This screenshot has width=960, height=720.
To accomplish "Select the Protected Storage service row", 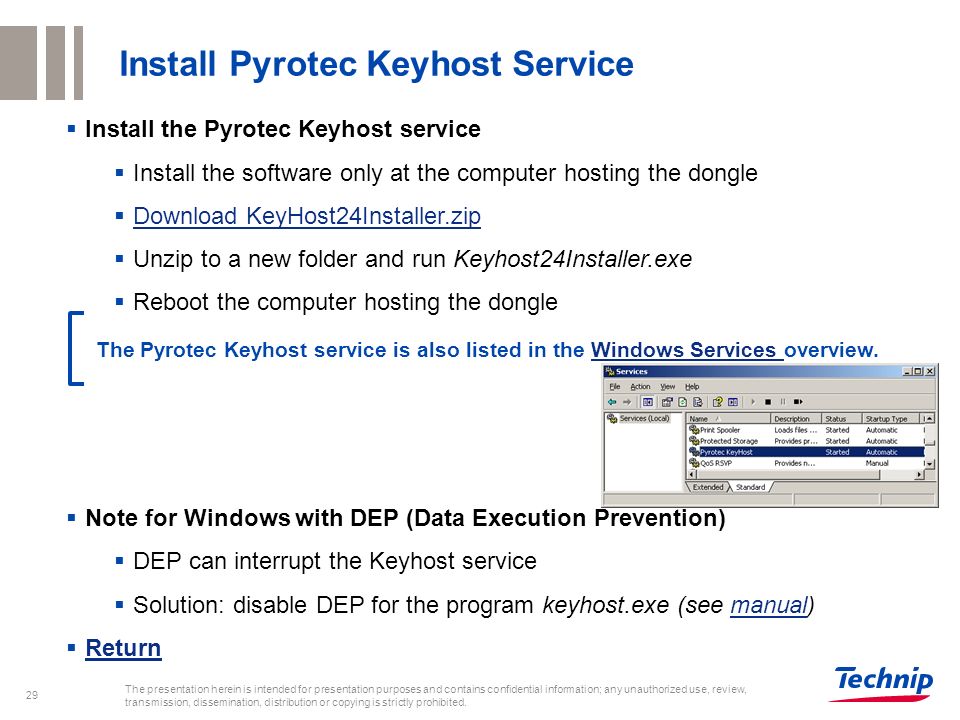I will (805, 441).
